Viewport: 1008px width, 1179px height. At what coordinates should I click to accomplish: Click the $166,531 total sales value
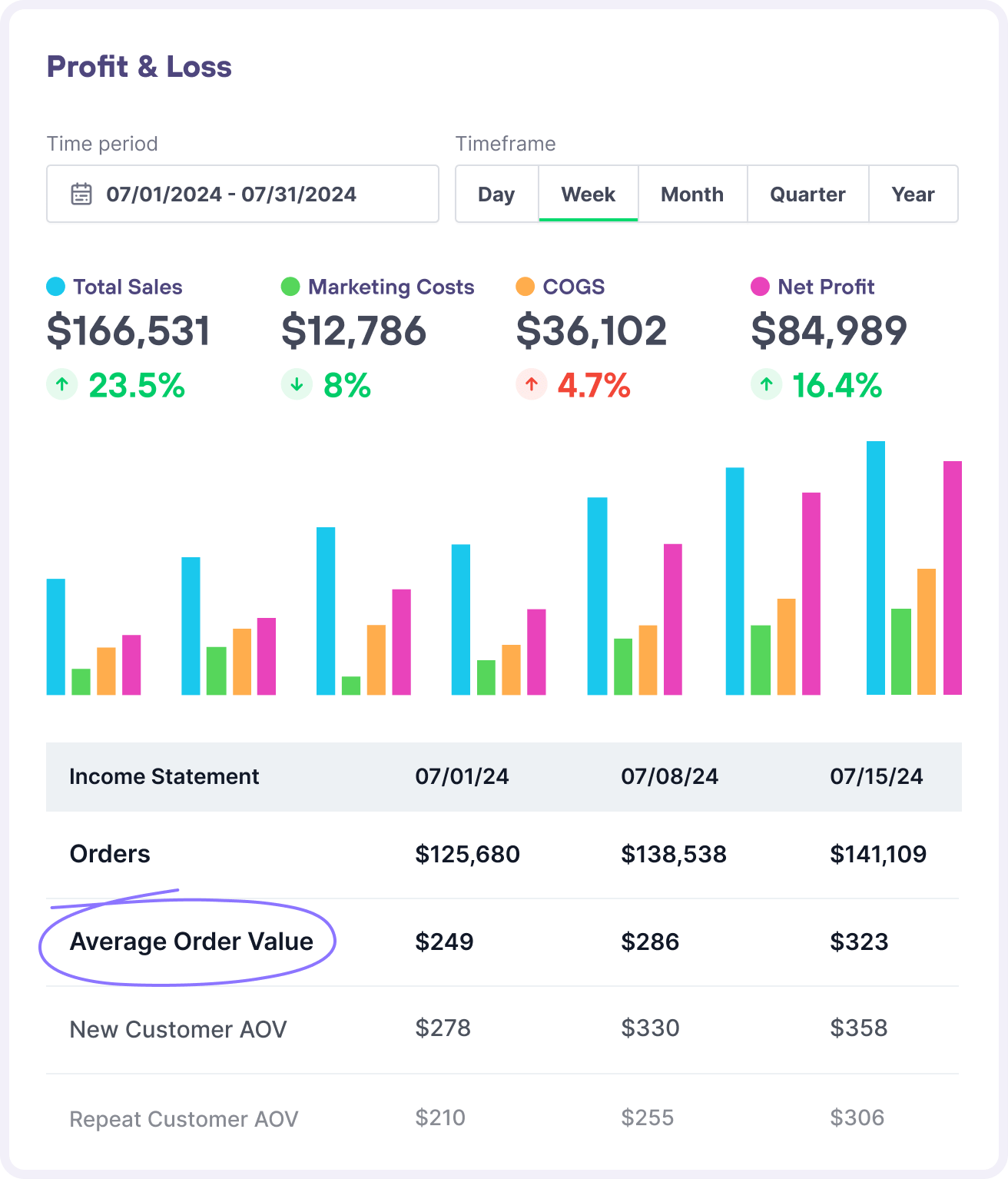(x=128, y=331)
